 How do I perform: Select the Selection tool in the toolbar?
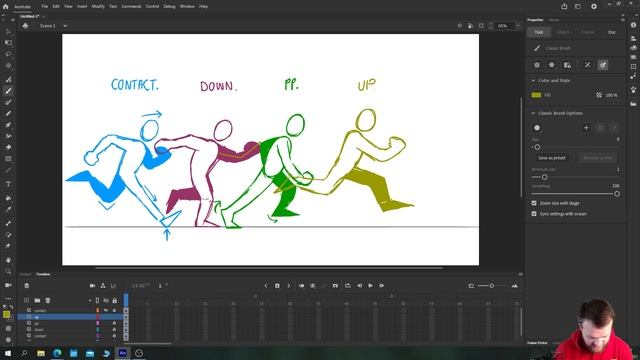click(x=8, y=31)
